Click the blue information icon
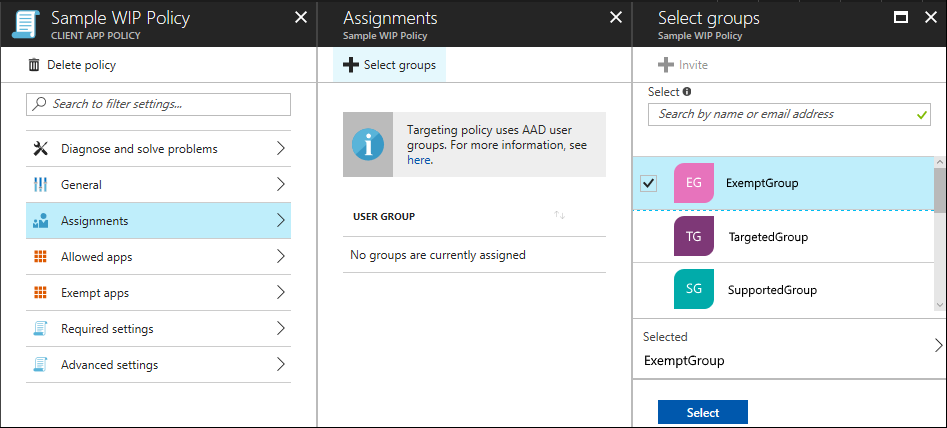947x428 pixels. [368, 145]
